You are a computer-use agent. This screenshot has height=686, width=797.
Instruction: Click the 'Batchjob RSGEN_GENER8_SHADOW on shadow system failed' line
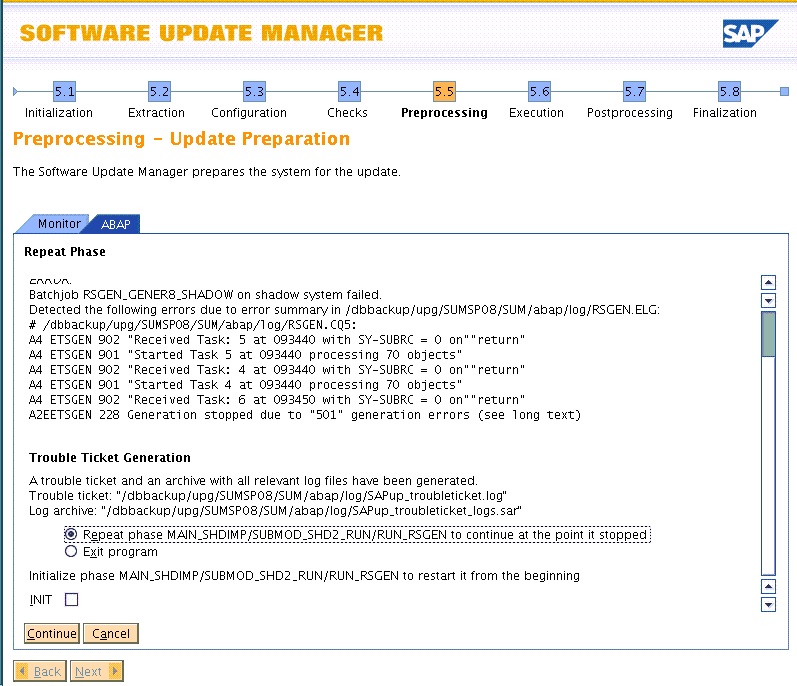click(205, 295)
